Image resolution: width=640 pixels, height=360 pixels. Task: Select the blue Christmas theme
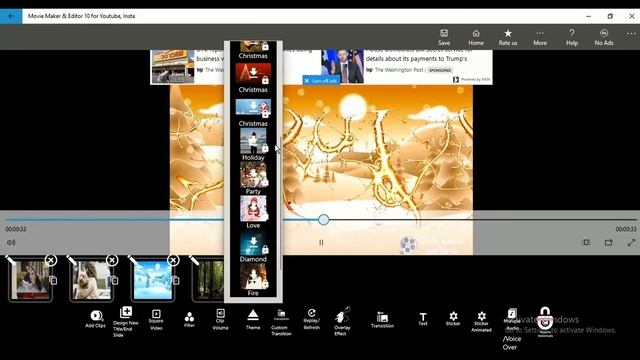click(253, 112)
